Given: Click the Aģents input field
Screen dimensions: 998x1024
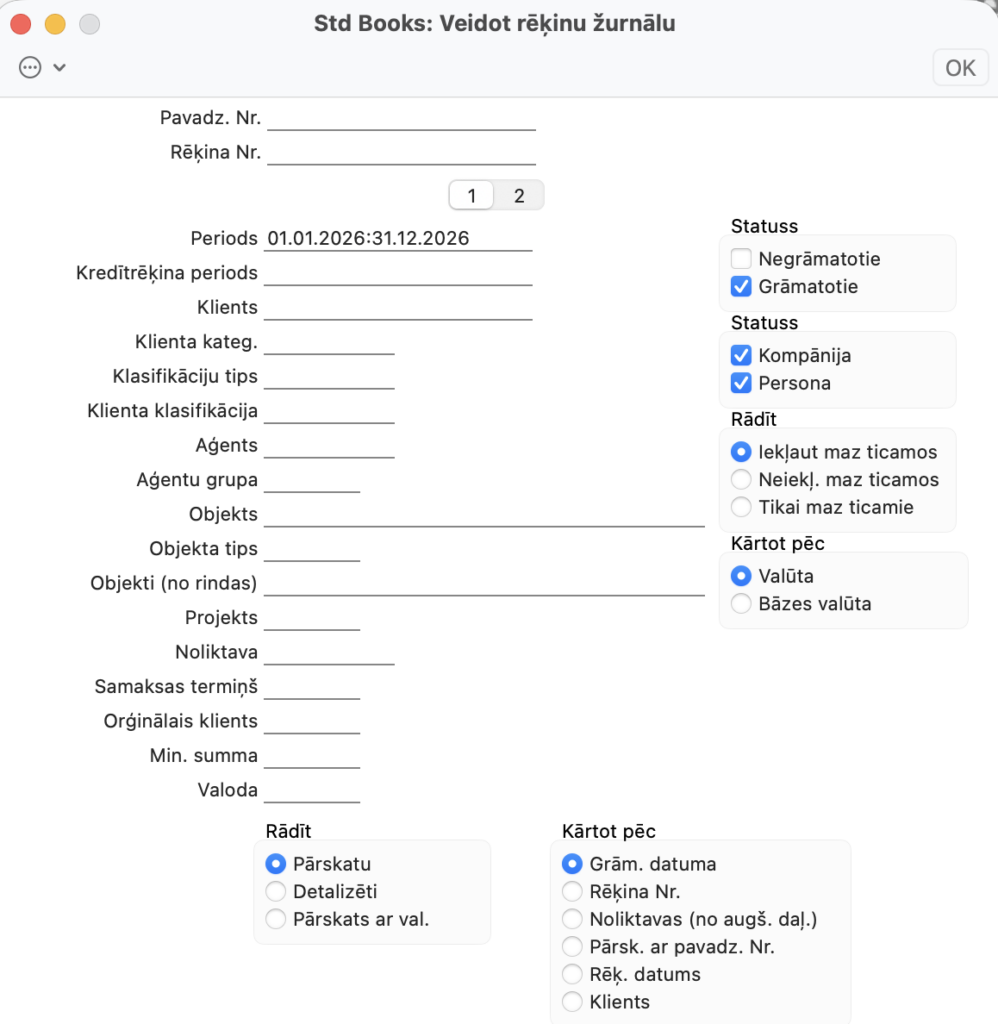Looking at the screenshot, I should pos(329,445).
